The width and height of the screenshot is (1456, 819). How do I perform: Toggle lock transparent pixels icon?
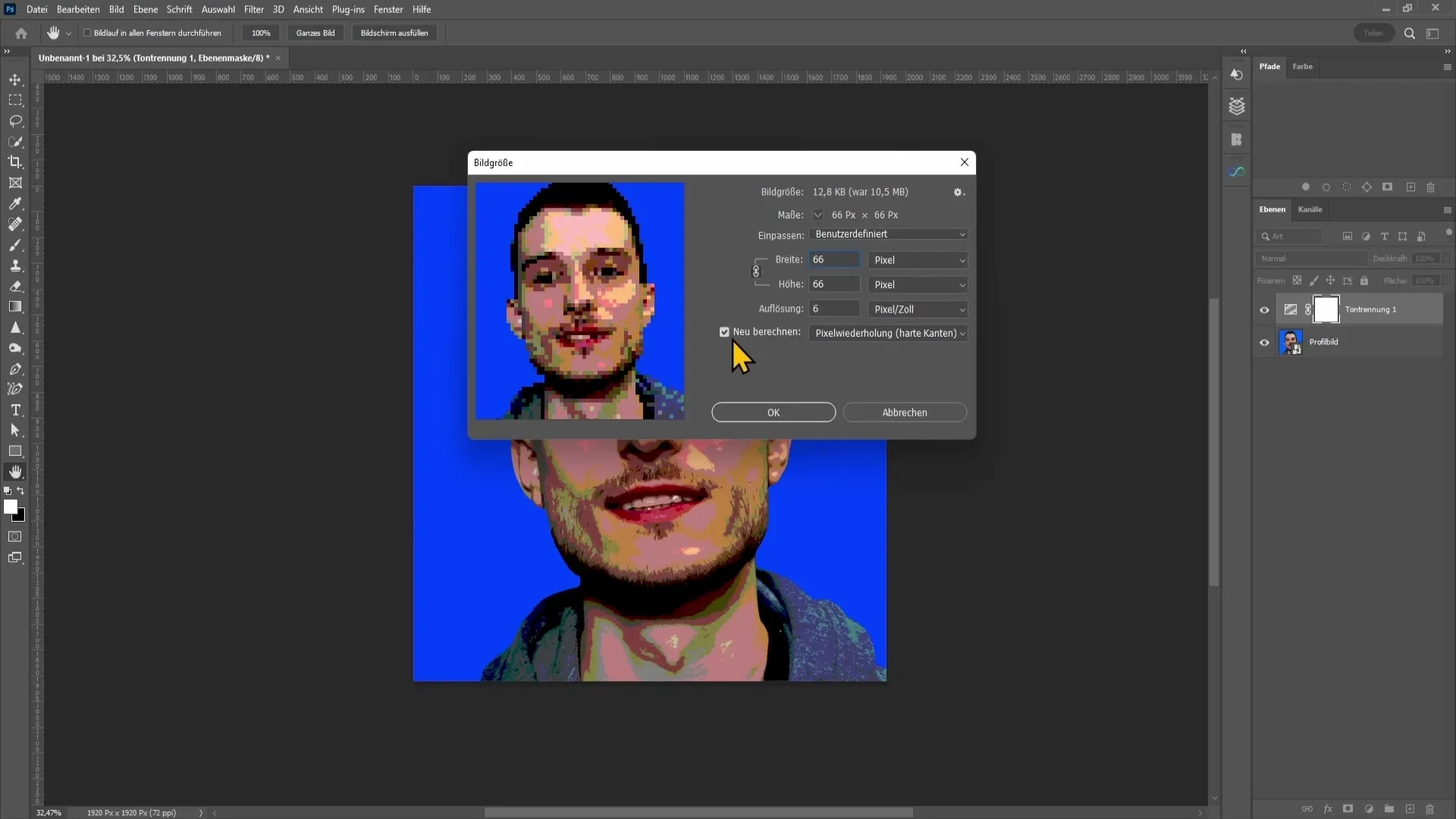(x=1297, y=281)
